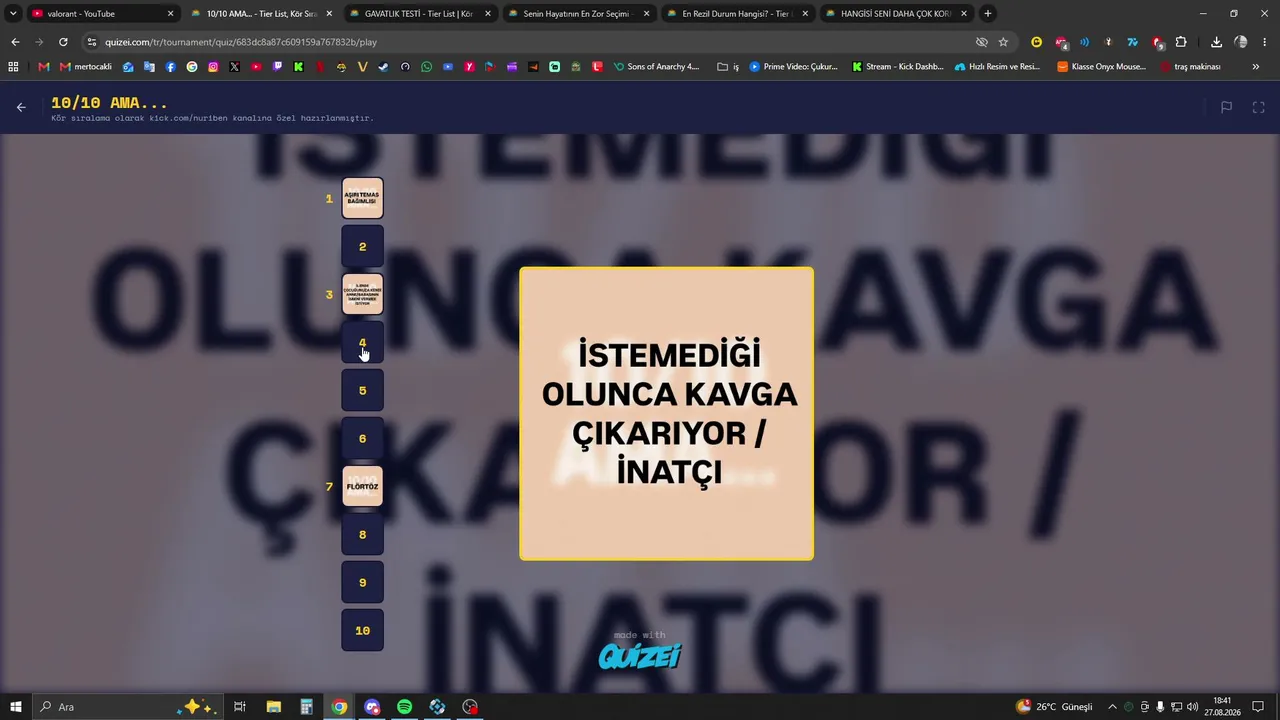The height and width of the screenshot is (720, 1280).
Task: Click the İSTEMEDİĞİ OLUNCA KAVGA ÇIKARIYOR card
Action: click(666, 413)
